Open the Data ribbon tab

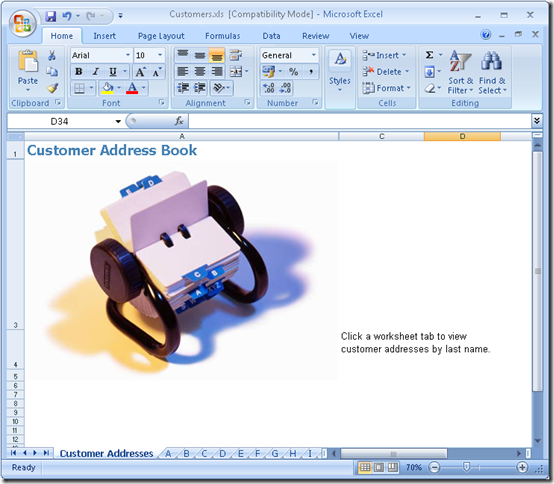tap(271, 36)
